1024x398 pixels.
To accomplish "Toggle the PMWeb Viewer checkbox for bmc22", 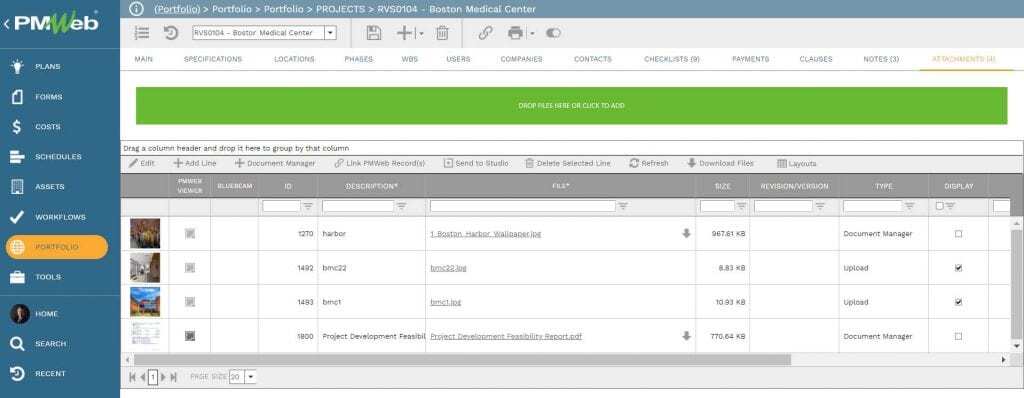I will pyautogui.click(x=189, y=268).
